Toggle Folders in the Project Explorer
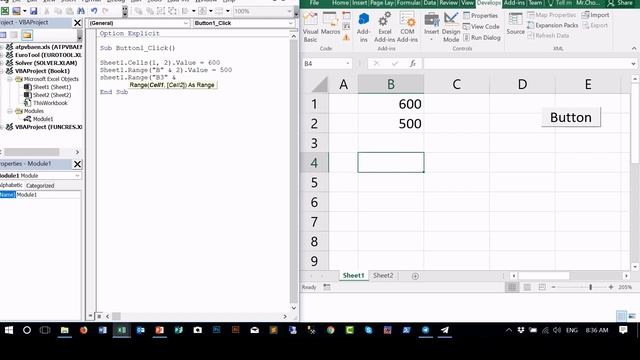Image resolution: width=640 pixels, height=360 pixels. pyautogui.click(x=27, y=35)
